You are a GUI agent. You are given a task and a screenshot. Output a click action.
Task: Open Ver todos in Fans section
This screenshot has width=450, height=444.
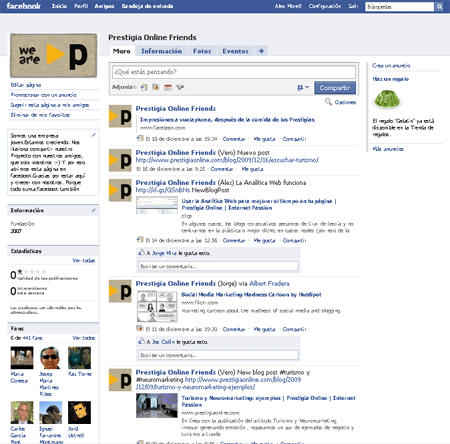(x=84, y=338)
